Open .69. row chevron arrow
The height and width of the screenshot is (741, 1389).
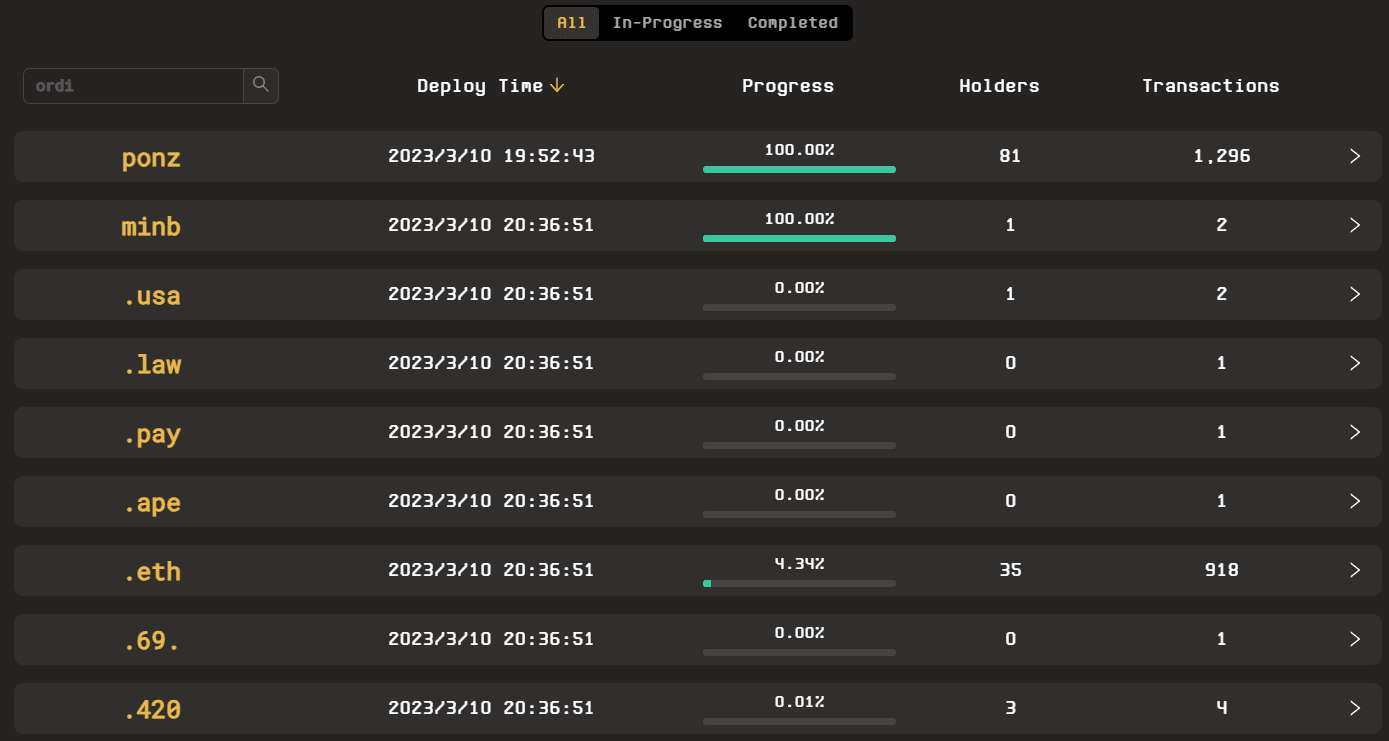click(1355, 639)
